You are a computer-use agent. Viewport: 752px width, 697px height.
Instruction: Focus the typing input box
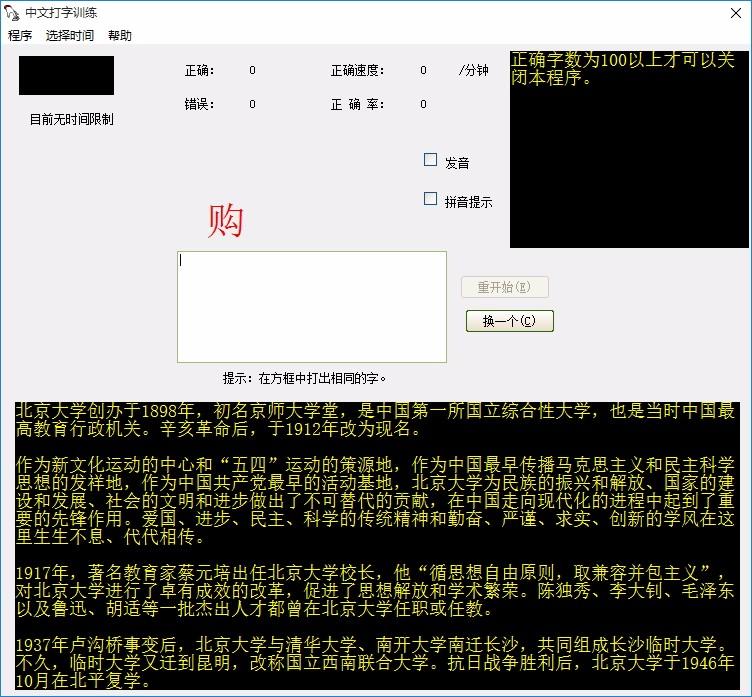pos(311,306)
